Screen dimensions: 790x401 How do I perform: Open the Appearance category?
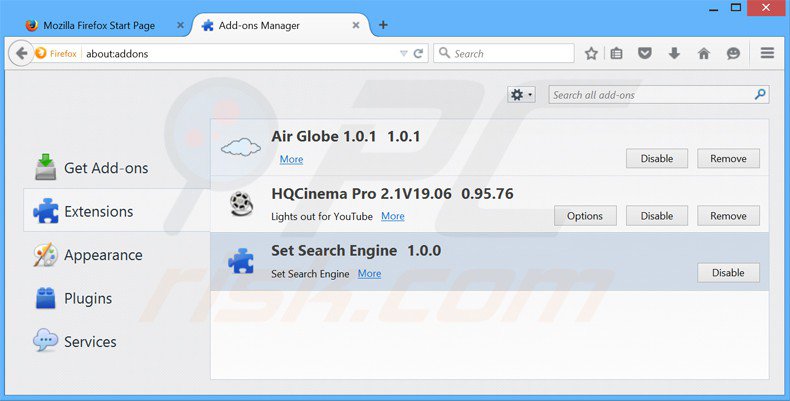tap(117, 254)
